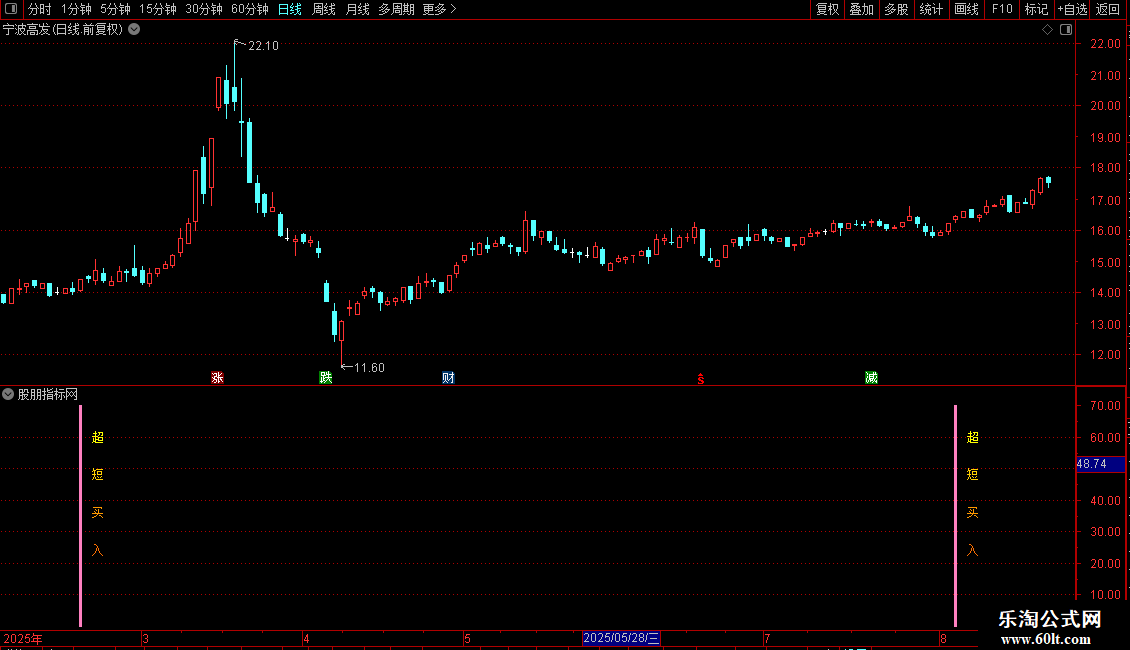Click the 股朋指标网 indicator name
Image resolution: width=1130 pixels, height=650 pixels.
tap(48, 394)
